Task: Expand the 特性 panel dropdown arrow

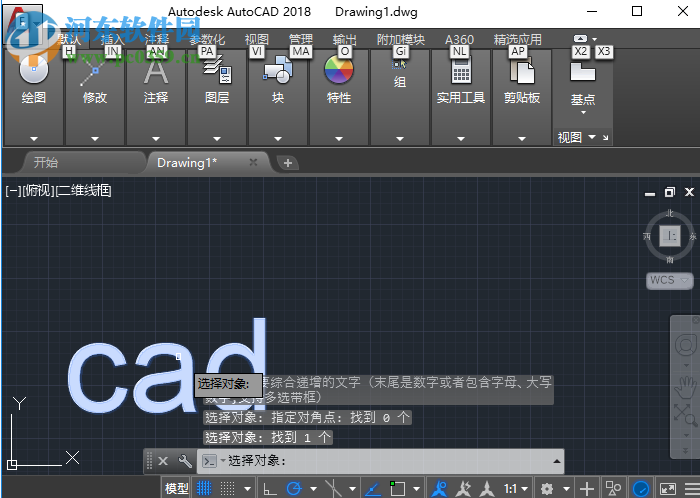Action: click(x=339, y=139)
